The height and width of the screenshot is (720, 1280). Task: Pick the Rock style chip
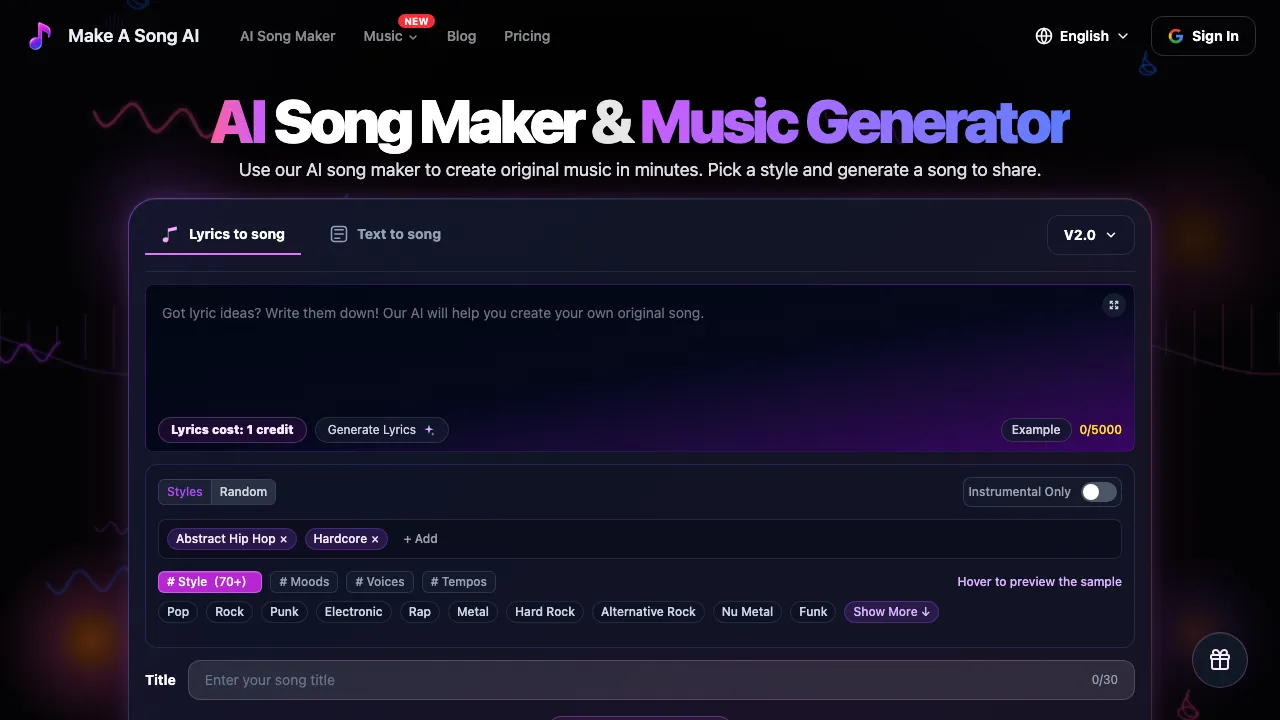click(229, 612)
